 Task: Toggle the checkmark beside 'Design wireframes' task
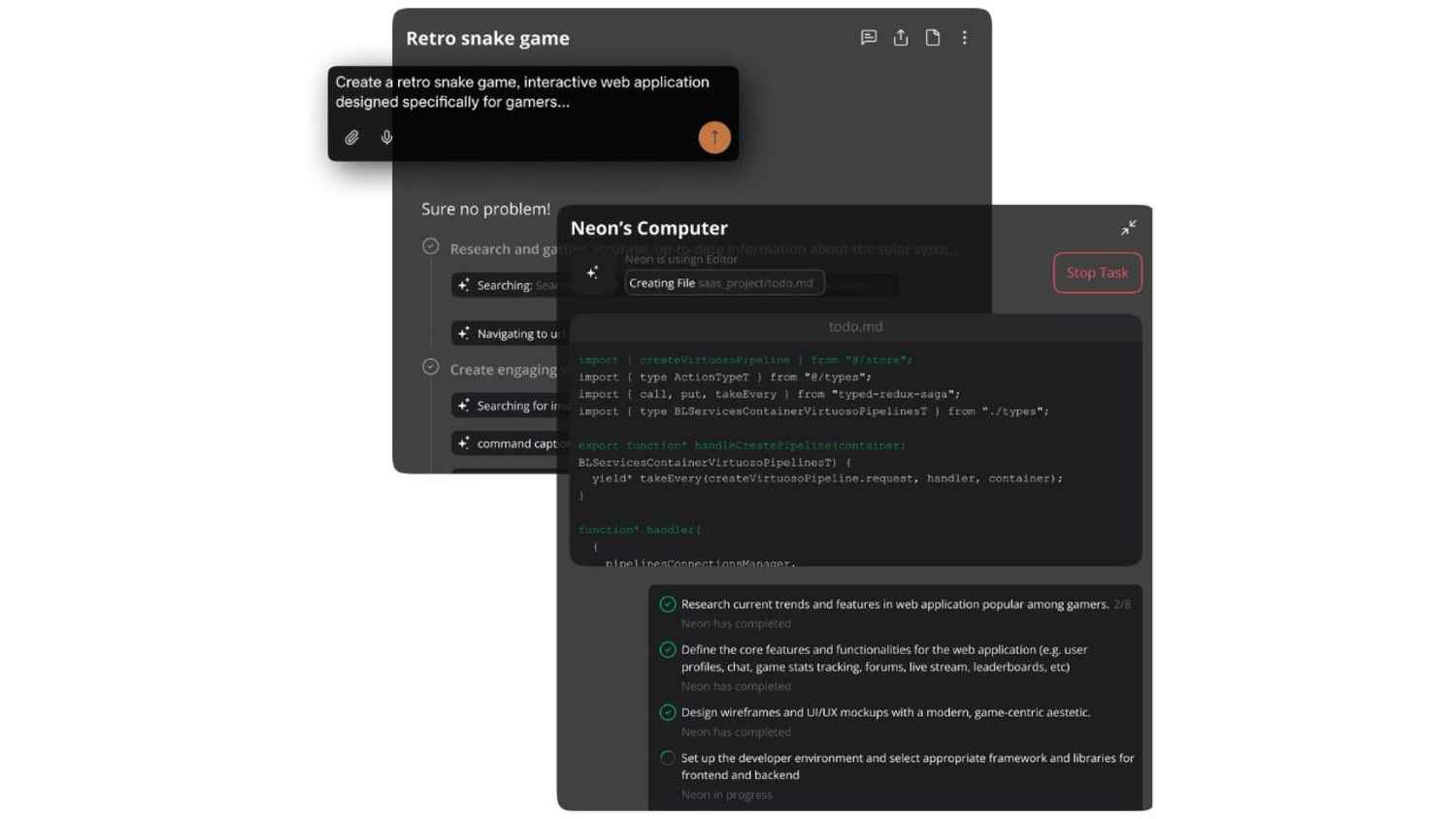(x=667, y=712)
